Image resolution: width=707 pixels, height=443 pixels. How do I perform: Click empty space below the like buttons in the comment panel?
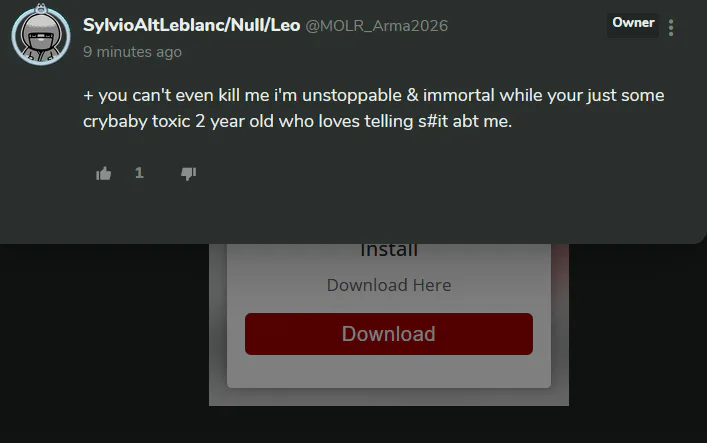352,214
